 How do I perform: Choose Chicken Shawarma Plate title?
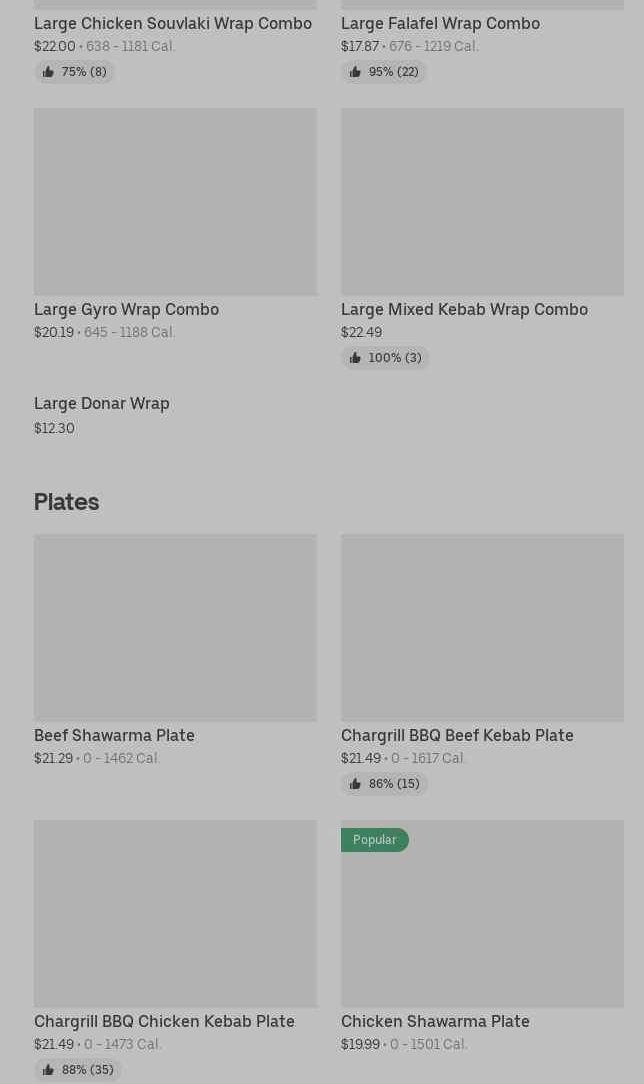tap(435, 1021)
